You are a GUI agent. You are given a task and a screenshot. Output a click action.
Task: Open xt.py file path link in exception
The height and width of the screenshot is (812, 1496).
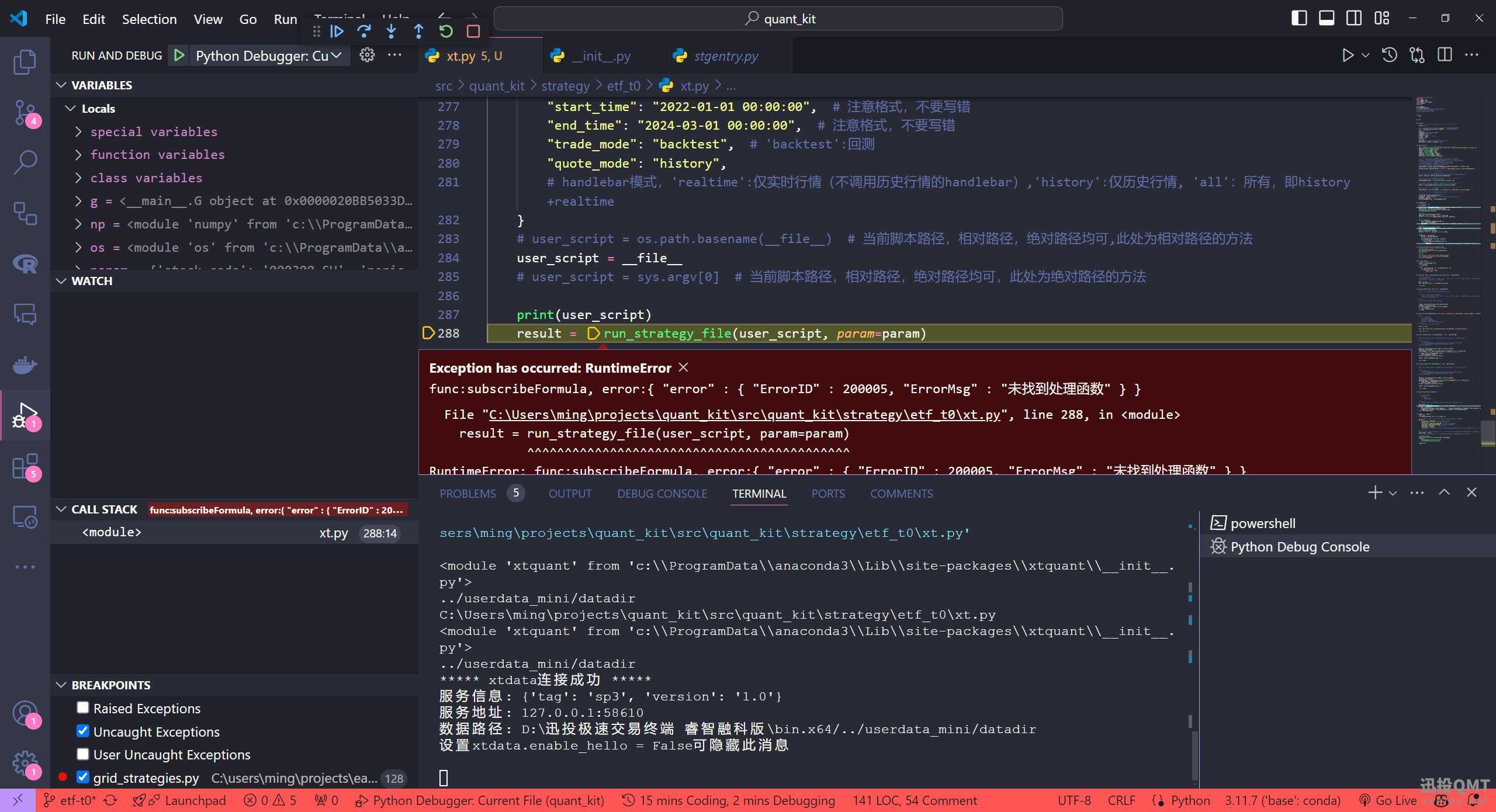[744, 414]
